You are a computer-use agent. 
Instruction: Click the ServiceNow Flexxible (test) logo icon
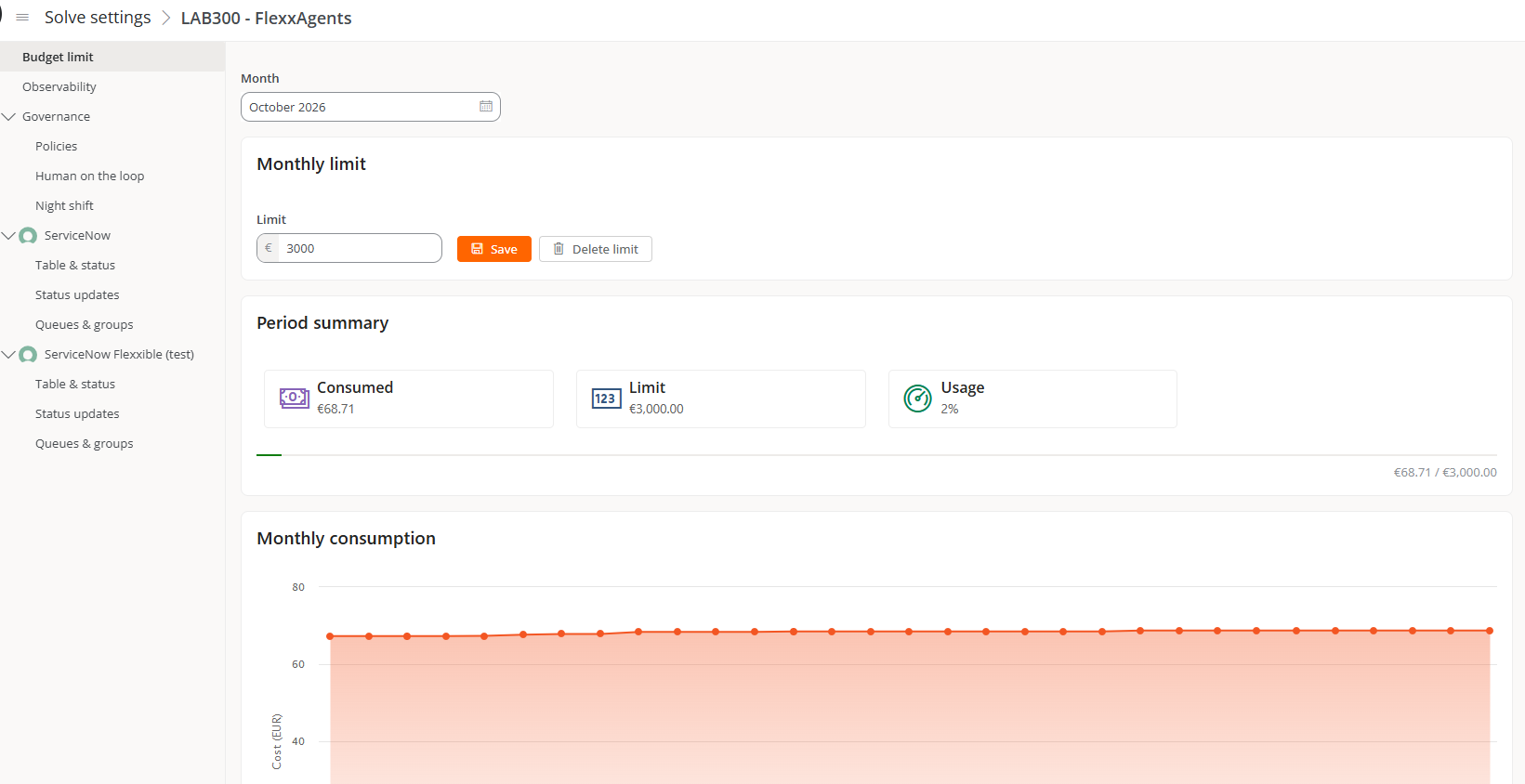click(x=28, y=355)
